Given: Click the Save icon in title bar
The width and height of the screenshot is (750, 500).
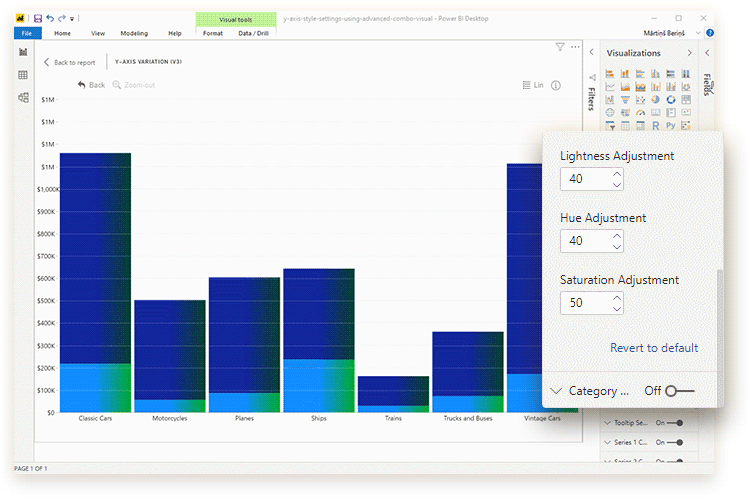Looking at the screenshot, I should [x=38, y=18].
